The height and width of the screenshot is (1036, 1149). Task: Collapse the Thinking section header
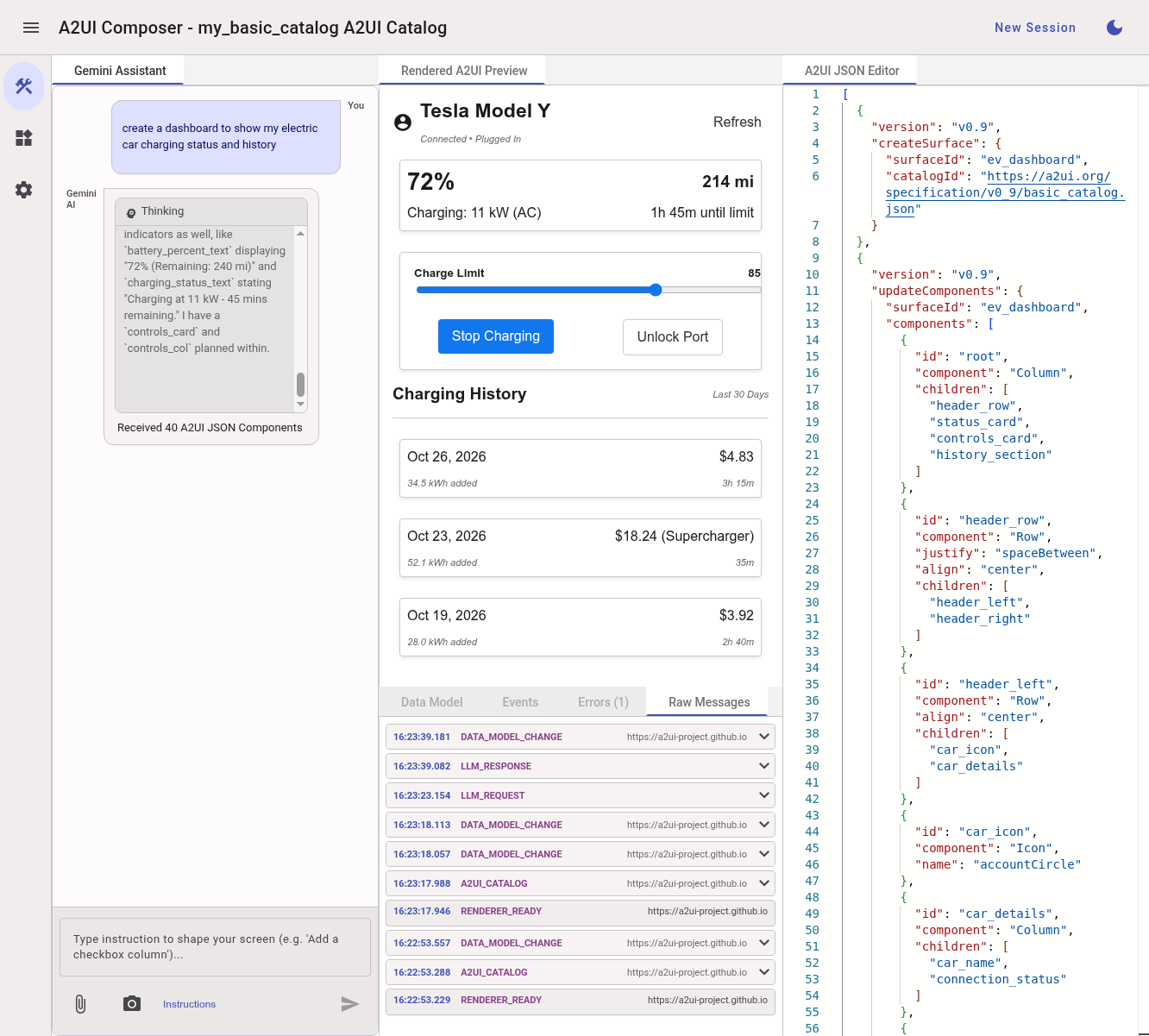[211, 211]
